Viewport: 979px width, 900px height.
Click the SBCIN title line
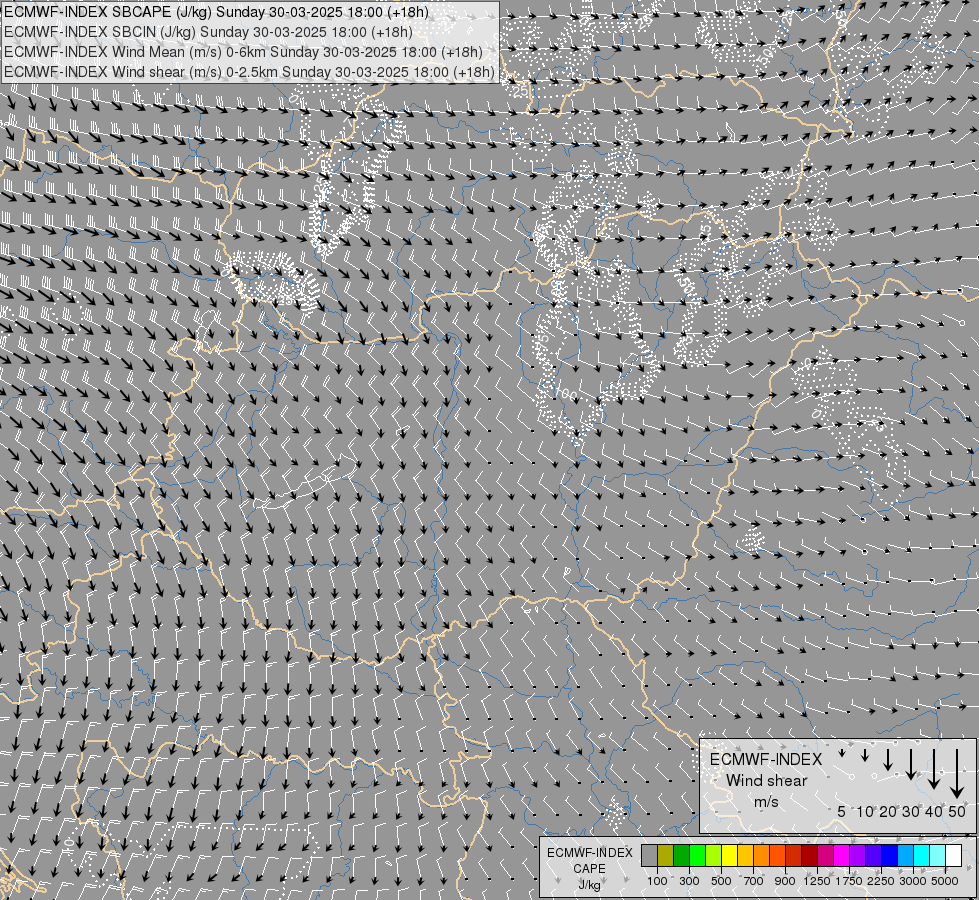(208, 32)
